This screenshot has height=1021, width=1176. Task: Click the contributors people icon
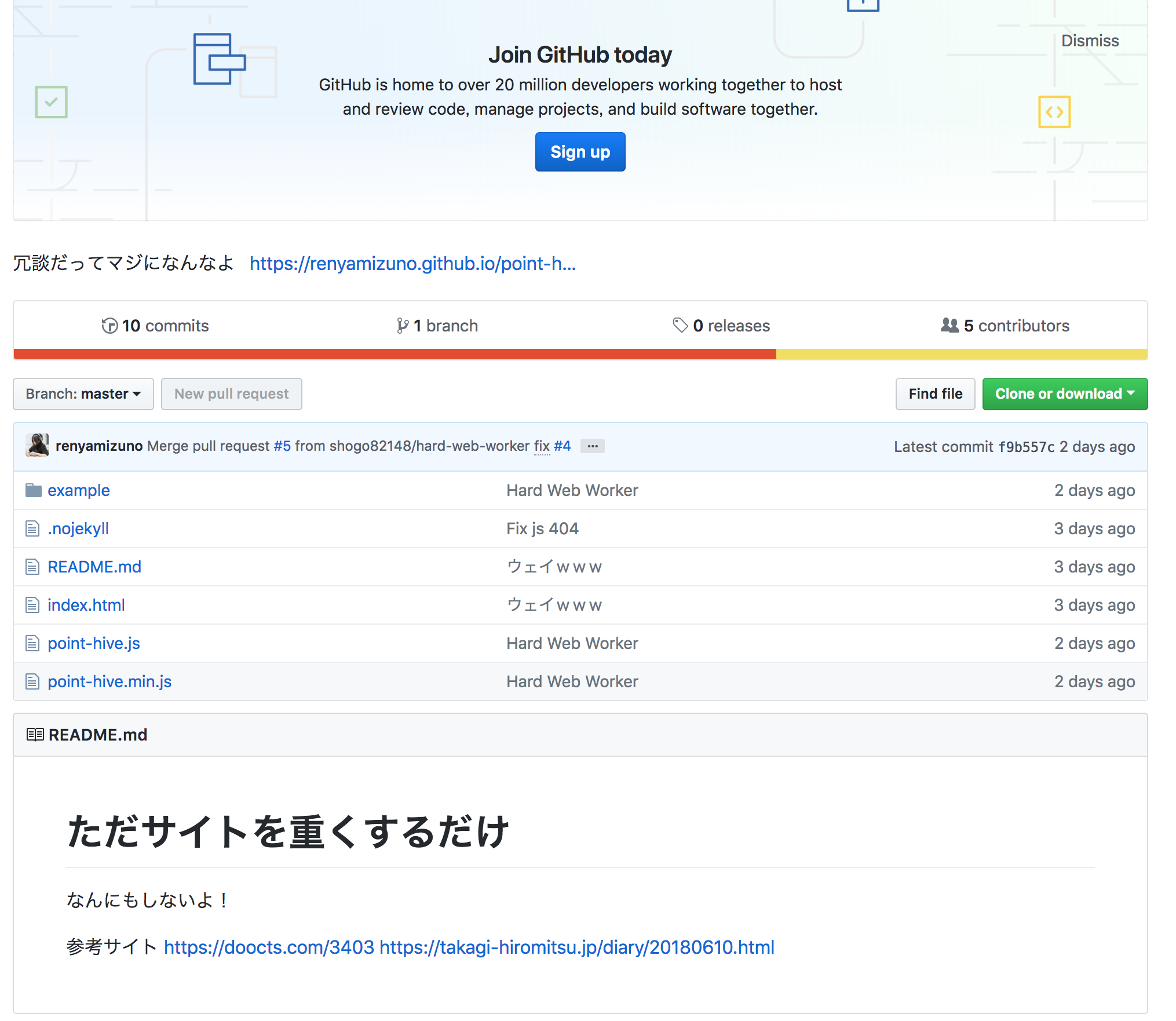pos(949,325)
